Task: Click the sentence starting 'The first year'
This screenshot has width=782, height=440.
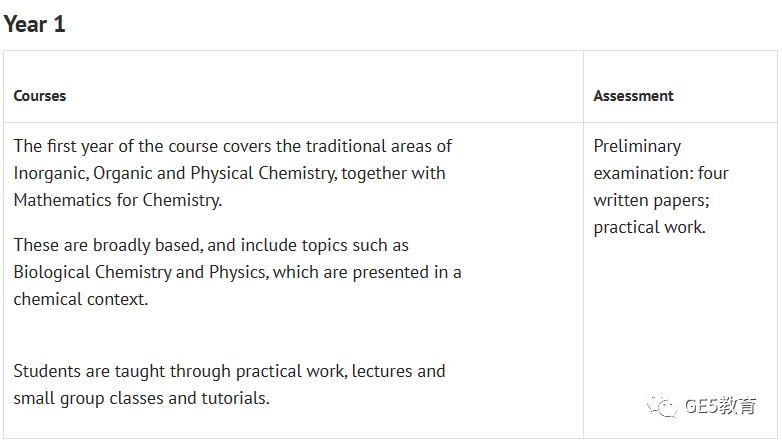Action: [x=232, y=146]
